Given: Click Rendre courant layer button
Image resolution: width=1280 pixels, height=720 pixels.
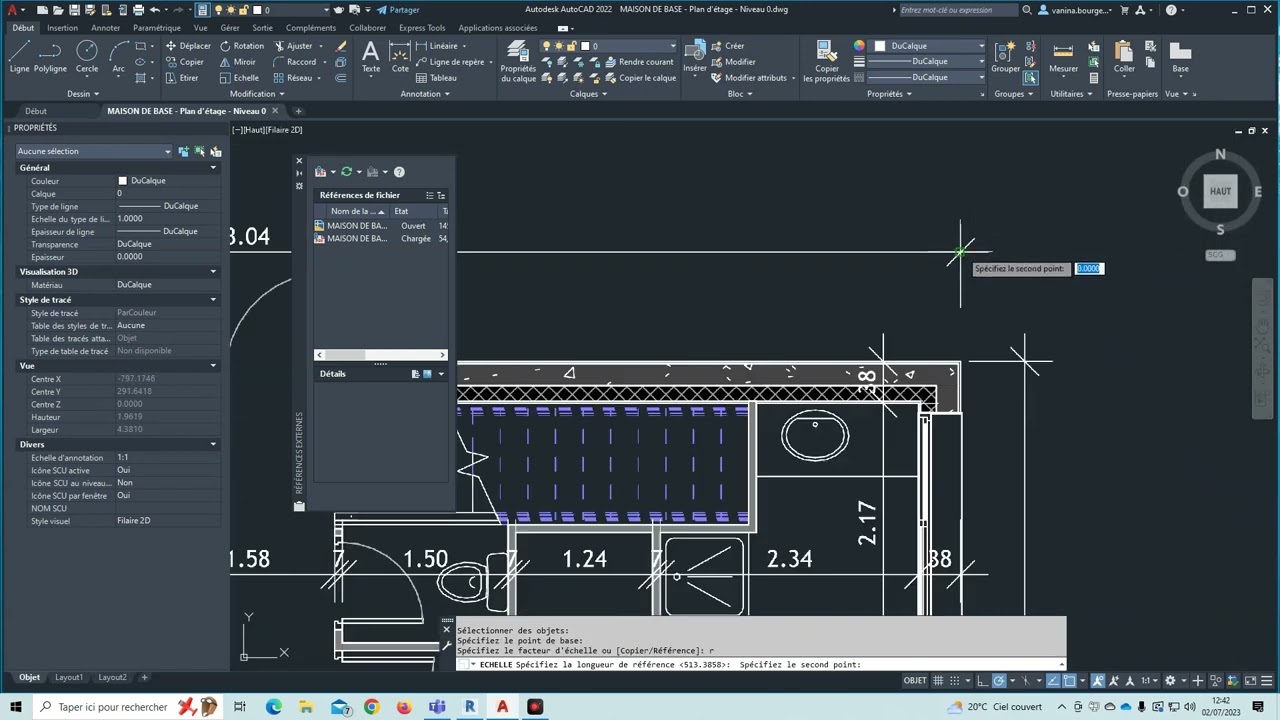Looking at the screenshot, I should tap(639, 62).
